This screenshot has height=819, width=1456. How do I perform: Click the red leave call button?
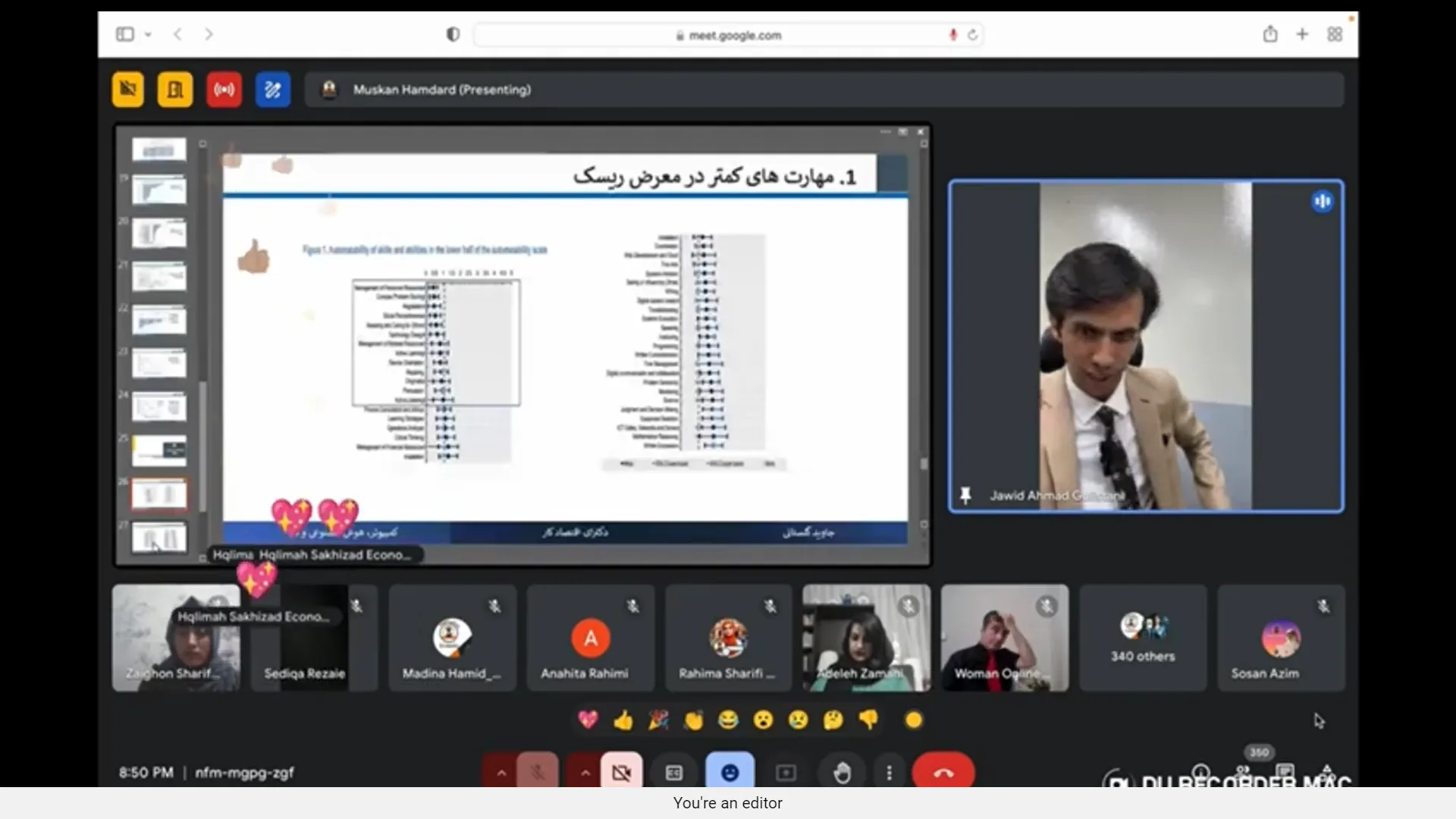click(943, 773)
